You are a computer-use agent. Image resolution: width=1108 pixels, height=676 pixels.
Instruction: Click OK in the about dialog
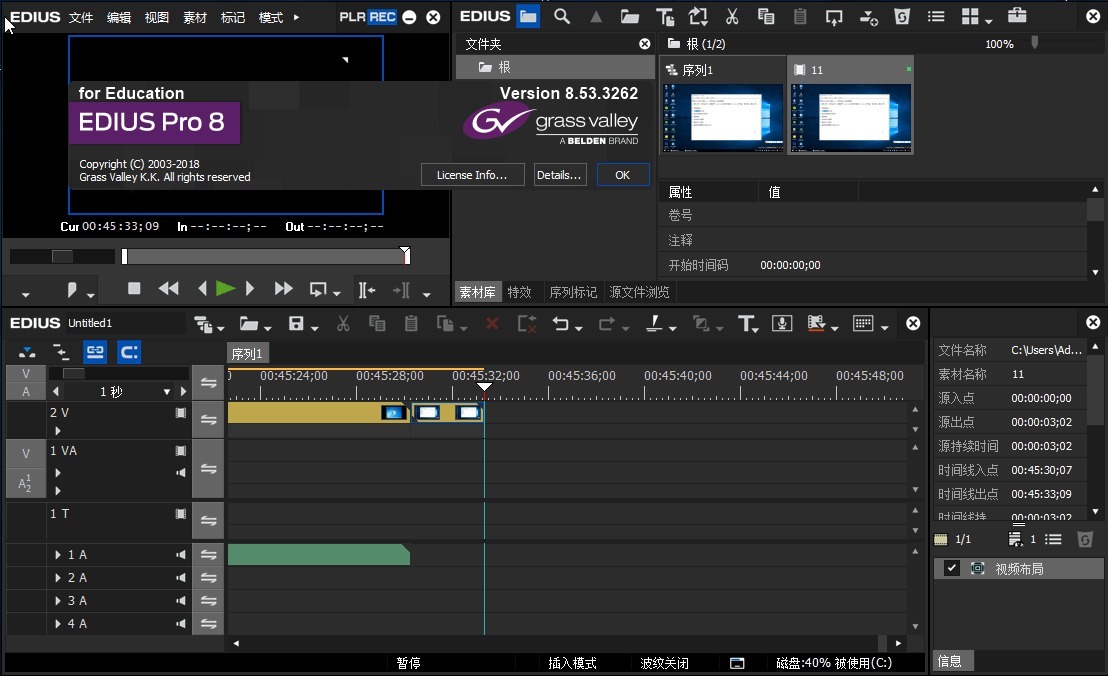622,175
